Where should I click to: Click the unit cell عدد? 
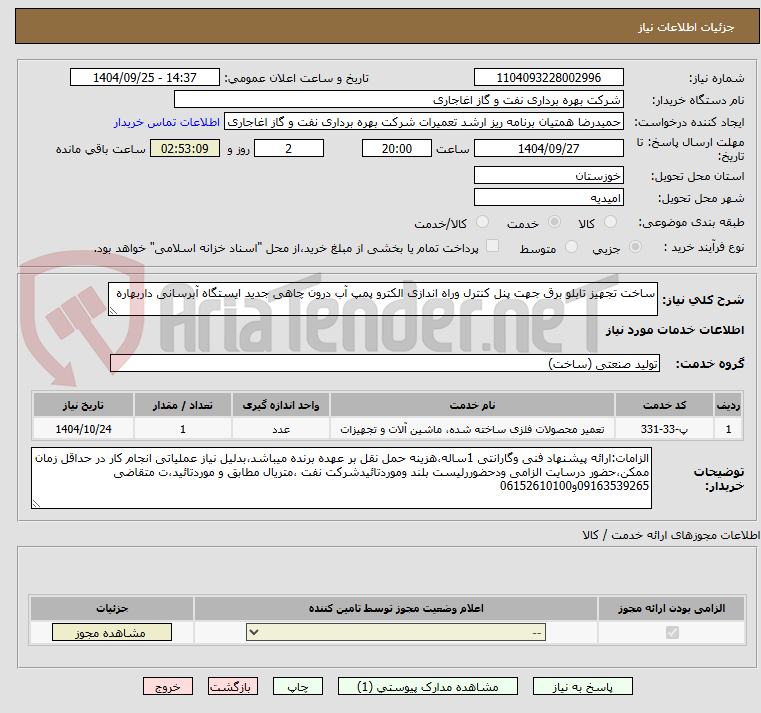click(x=281, y=430)
